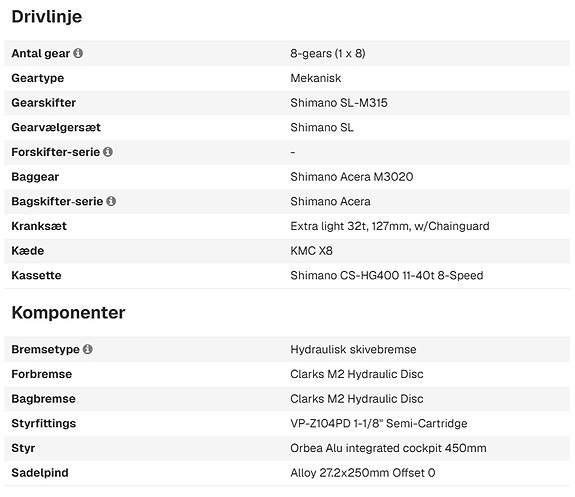
Task: Click the KMC X8 chain value
Action: tap(311, 251)
